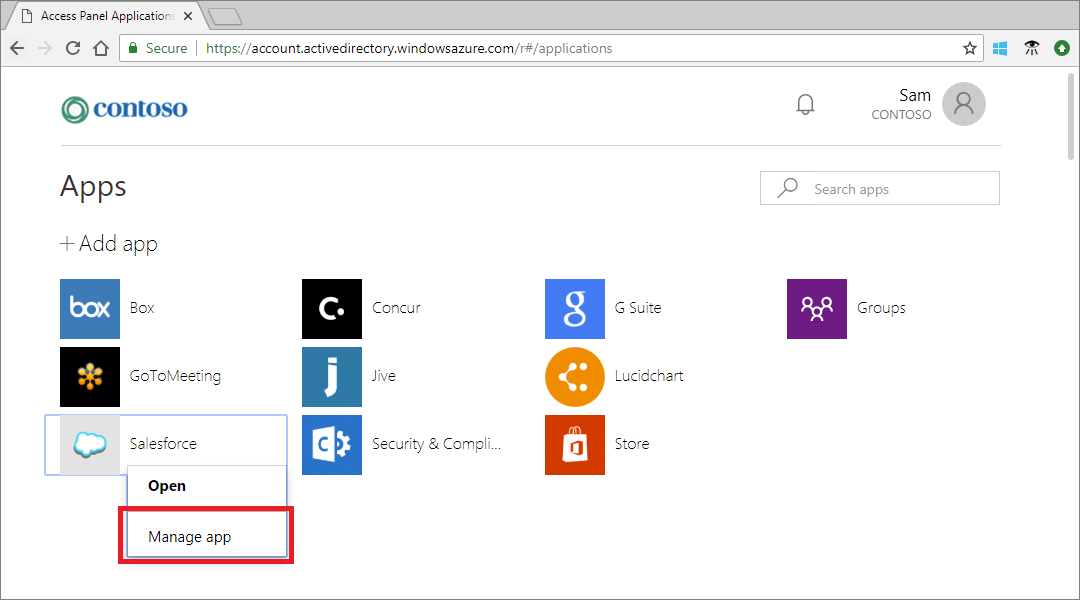Viewport: 1080px width, 600px height.
Task: Click the Security & Compliance app icon
Action: (332, 445)
